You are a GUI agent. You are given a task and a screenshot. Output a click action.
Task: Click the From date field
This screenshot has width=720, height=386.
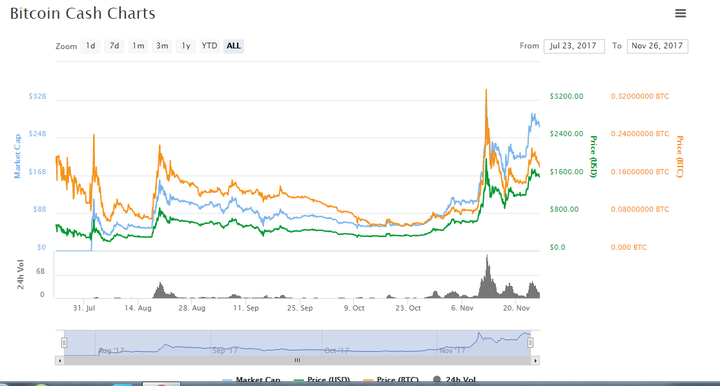click(x=574, y=46)
